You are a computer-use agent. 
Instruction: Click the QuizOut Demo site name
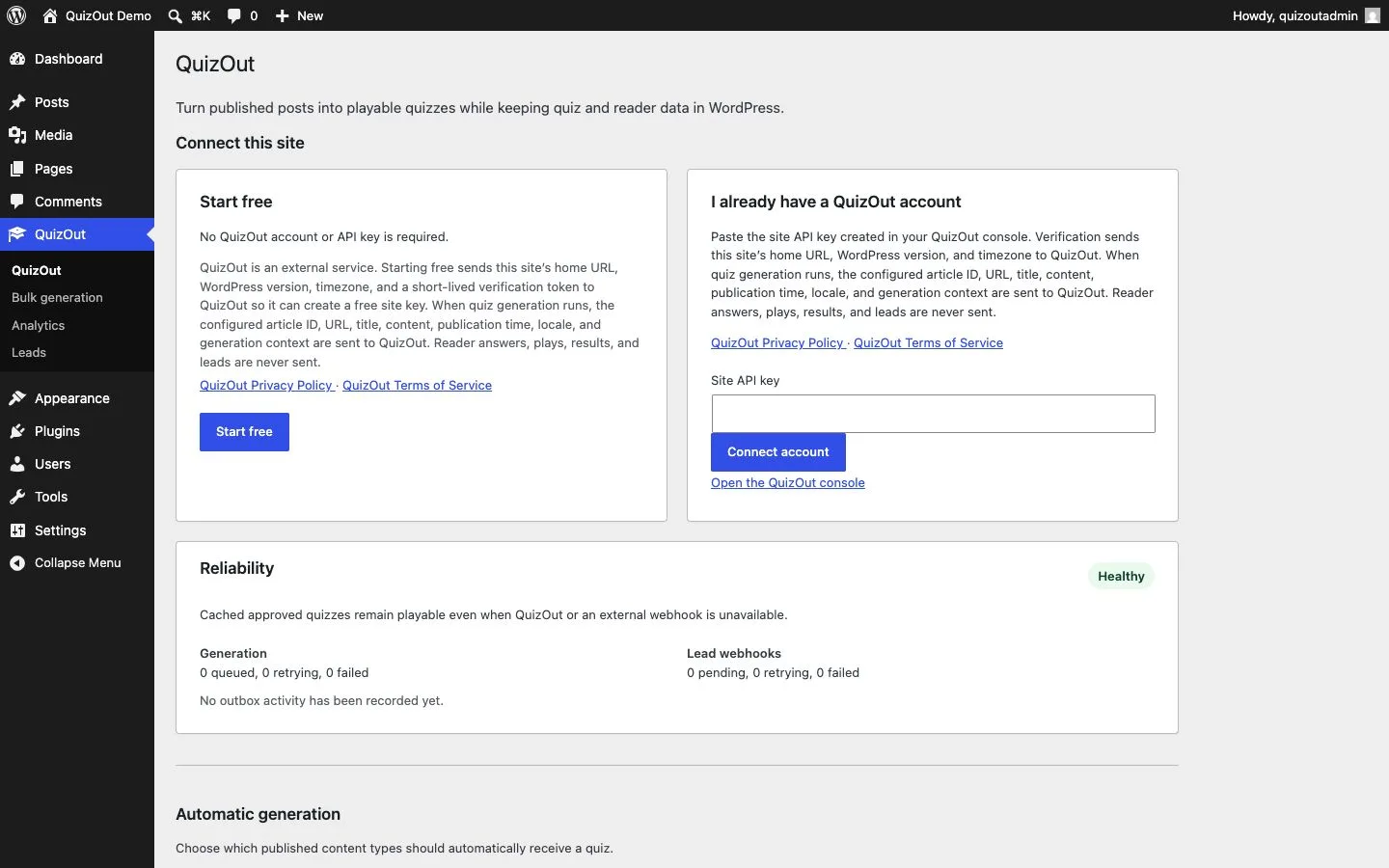108,15
